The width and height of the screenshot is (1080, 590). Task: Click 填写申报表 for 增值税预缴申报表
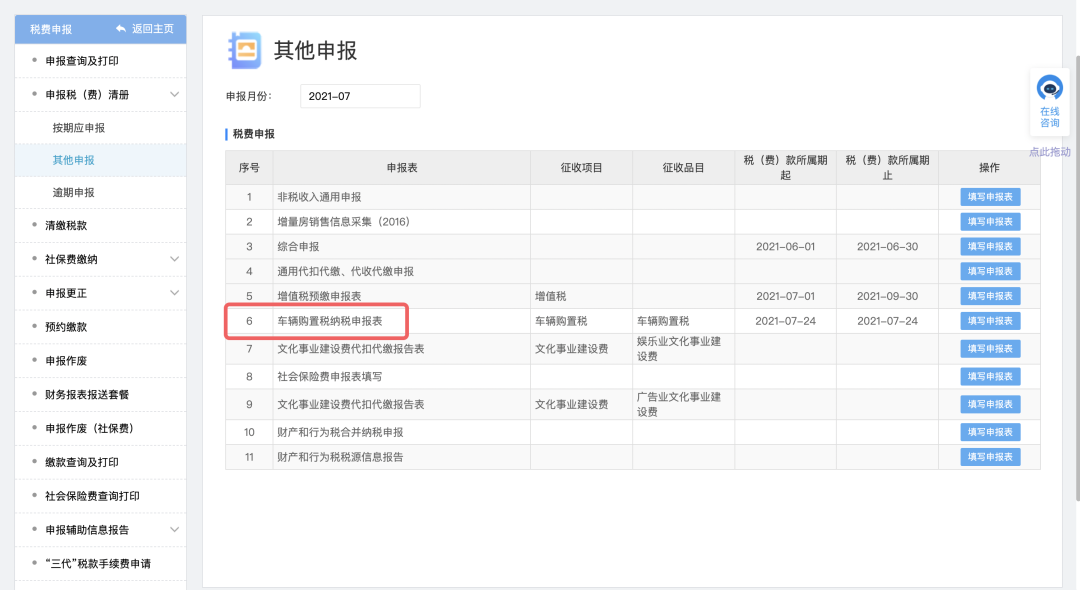990,296
